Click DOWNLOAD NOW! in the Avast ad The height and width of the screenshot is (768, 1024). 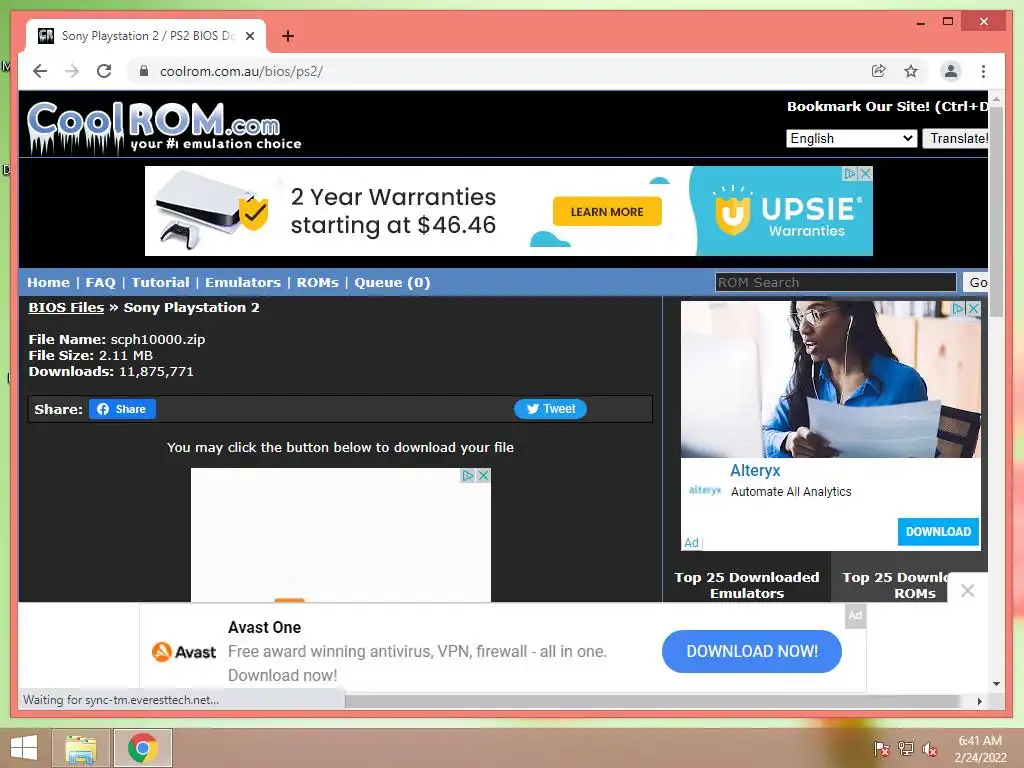(752, 651)
